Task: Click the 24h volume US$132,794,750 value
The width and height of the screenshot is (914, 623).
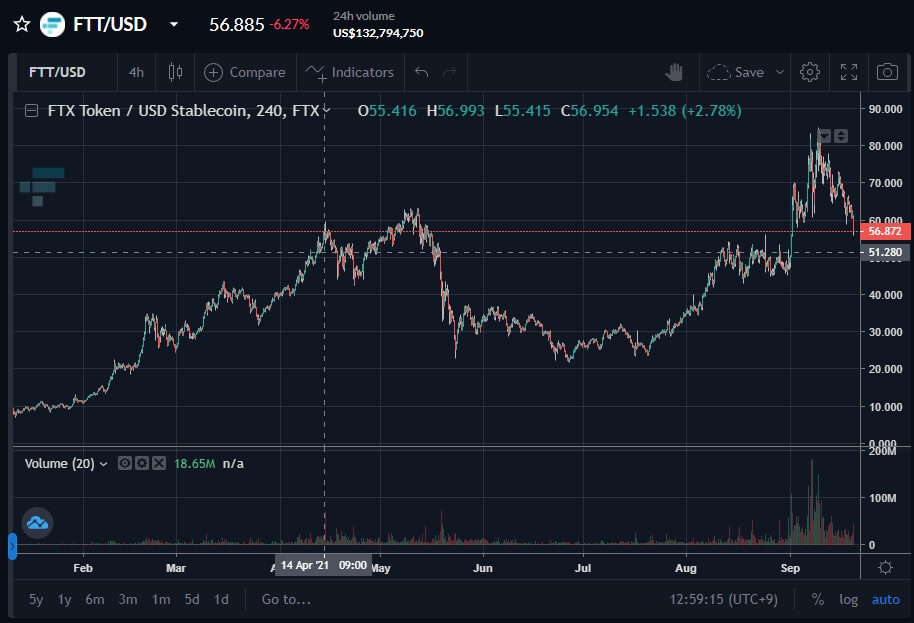Action: pyautogui.click(x=378, y=33)
